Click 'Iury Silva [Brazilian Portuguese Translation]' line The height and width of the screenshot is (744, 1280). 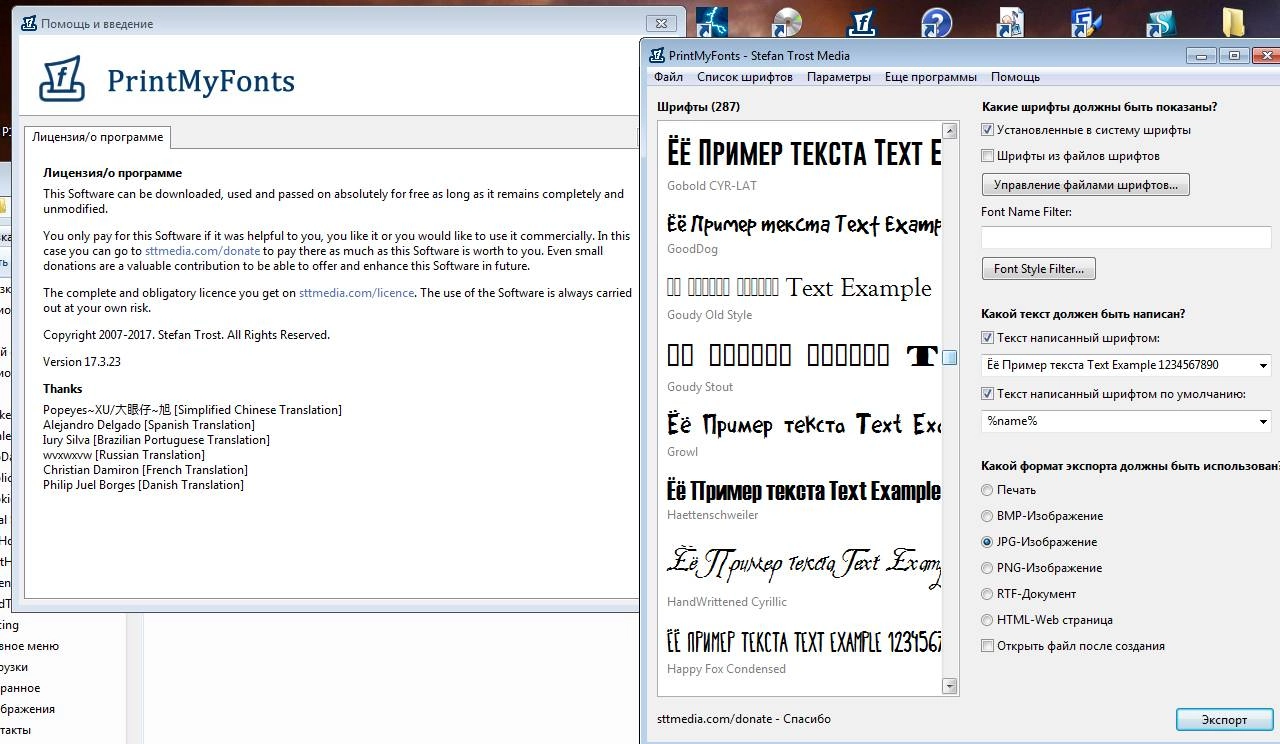point(156,440)
